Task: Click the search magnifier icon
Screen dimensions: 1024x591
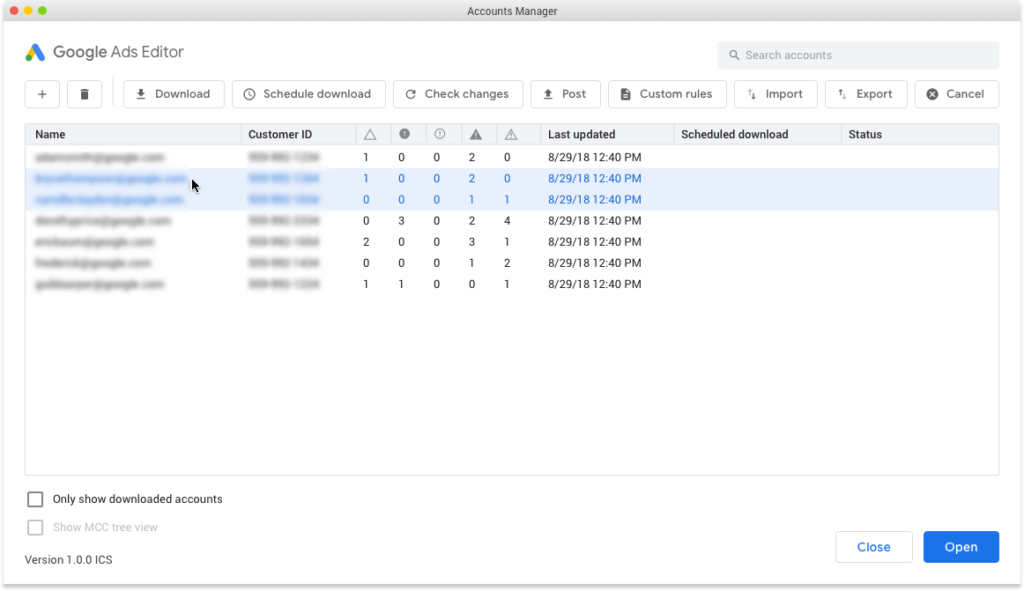Action: pyautogui.click(x=734, y=56)
